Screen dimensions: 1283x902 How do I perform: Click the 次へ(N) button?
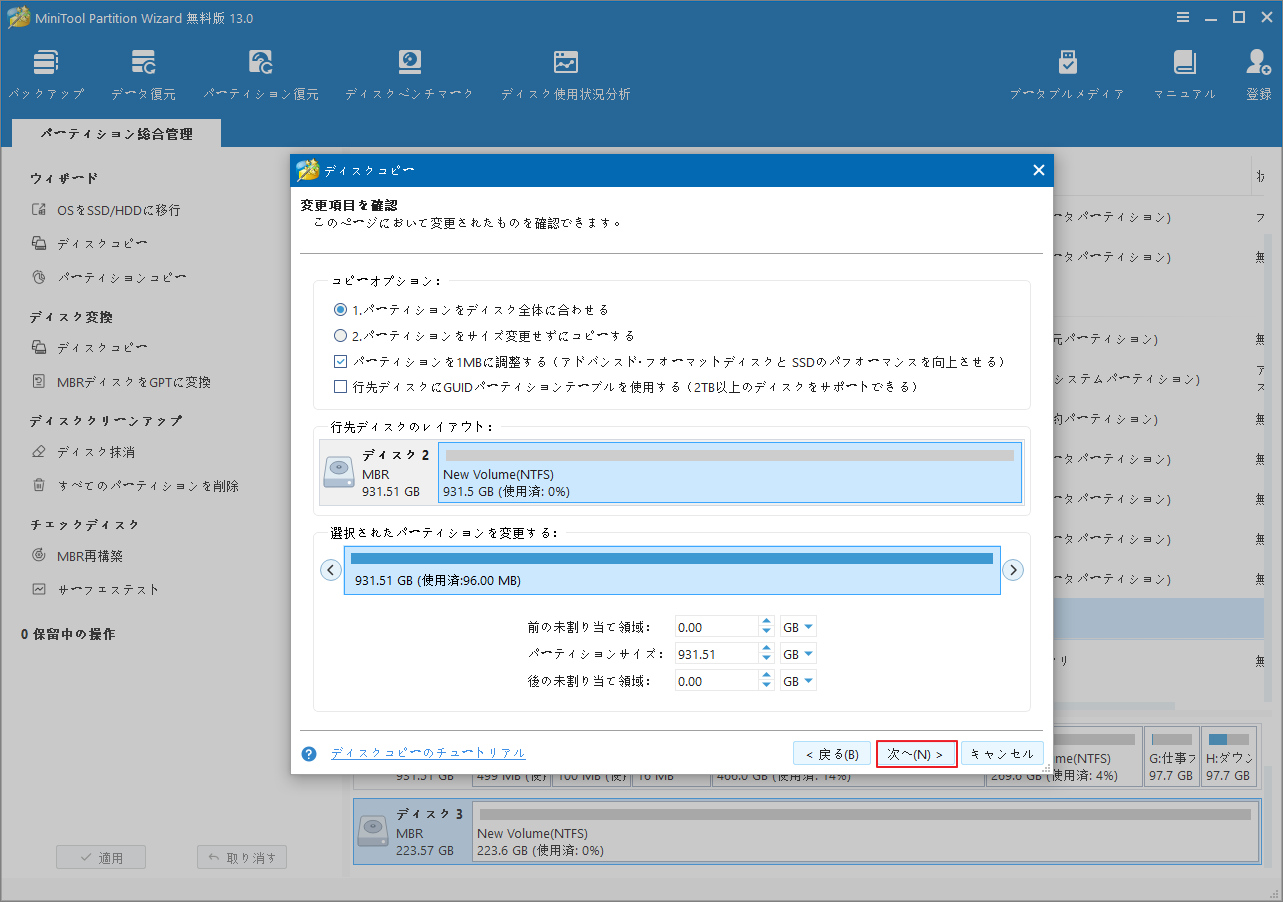915,753
